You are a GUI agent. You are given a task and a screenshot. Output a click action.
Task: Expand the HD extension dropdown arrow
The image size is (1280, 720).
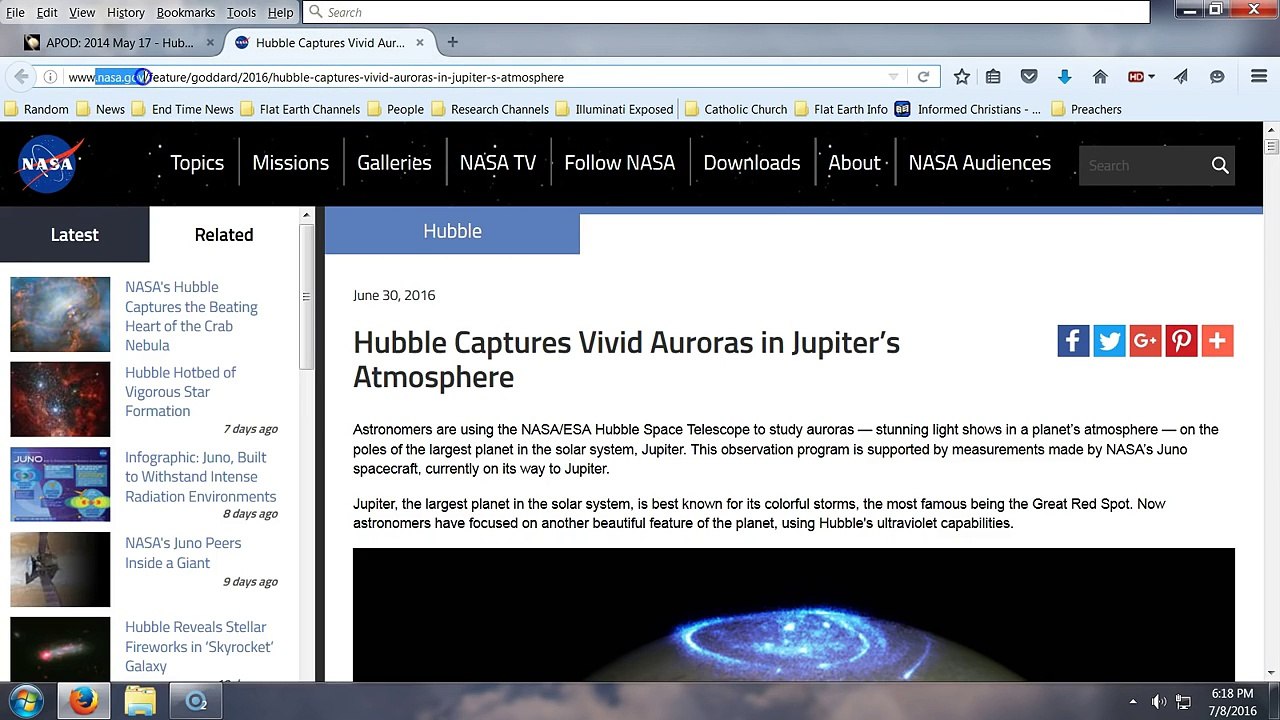tap(1152, 77)
